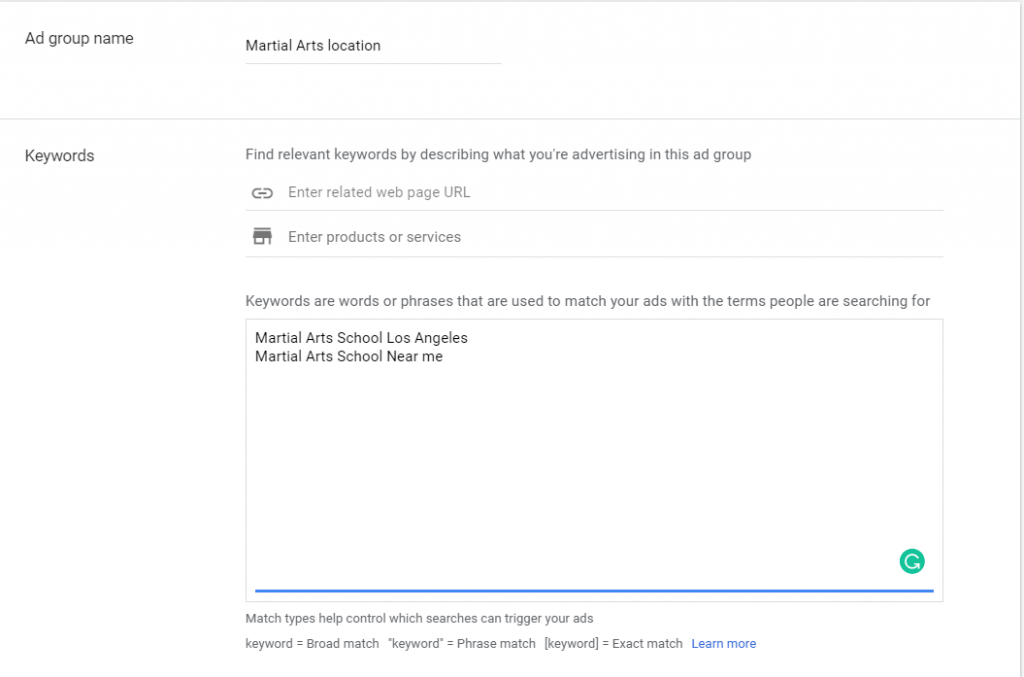Viewport: 1024px width, 677px height.
Task: Click the storefront icon beside products field
Action: coord(262,237)
